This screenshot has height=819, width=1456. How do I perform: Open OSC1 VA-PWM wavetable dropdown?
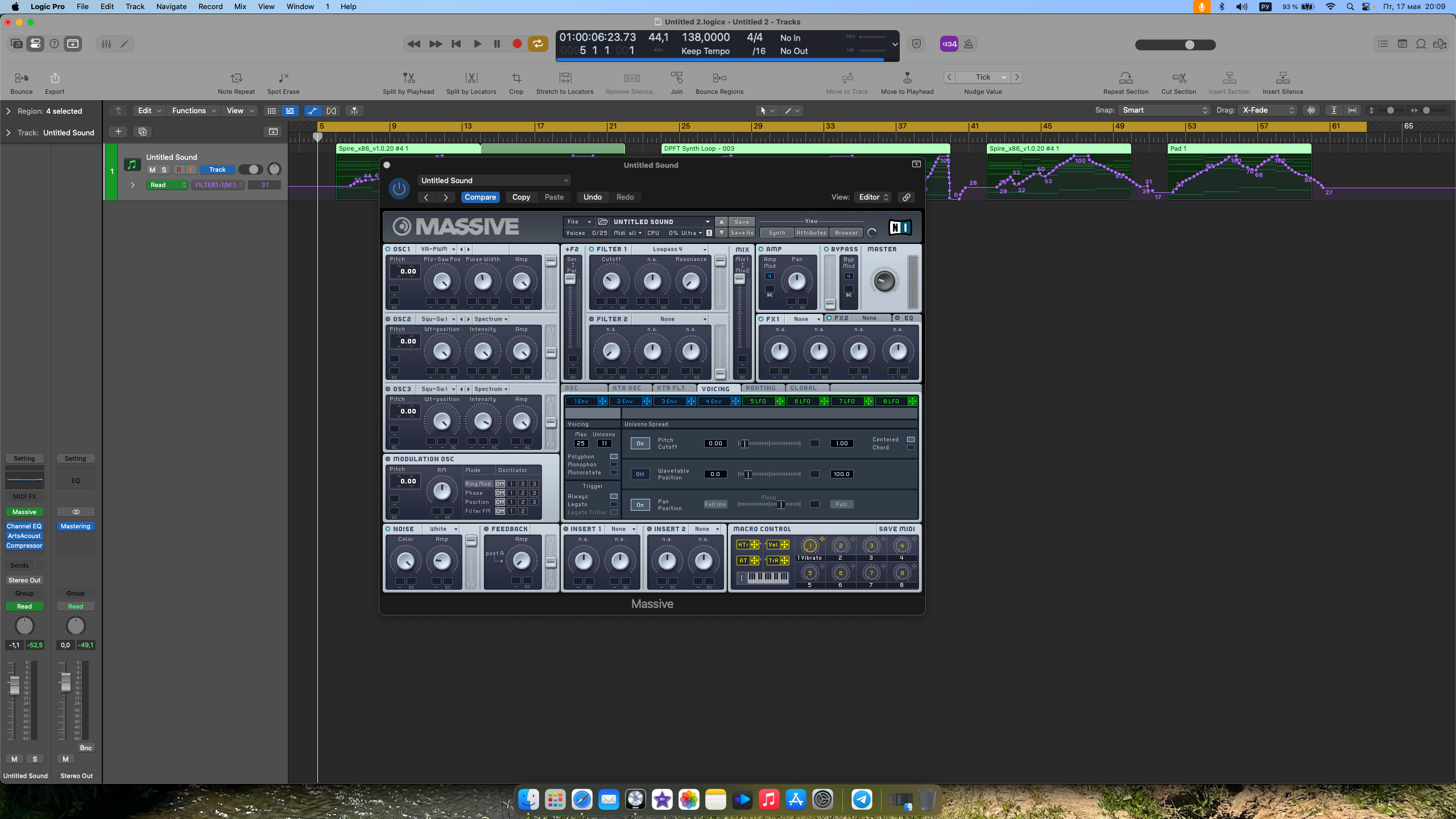click(x=437, y=249)
